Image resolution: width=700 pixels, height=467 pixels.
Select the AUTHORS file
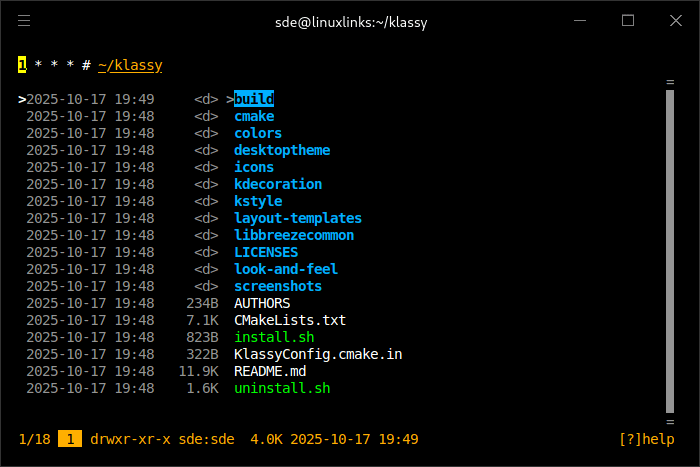[262, 303]
